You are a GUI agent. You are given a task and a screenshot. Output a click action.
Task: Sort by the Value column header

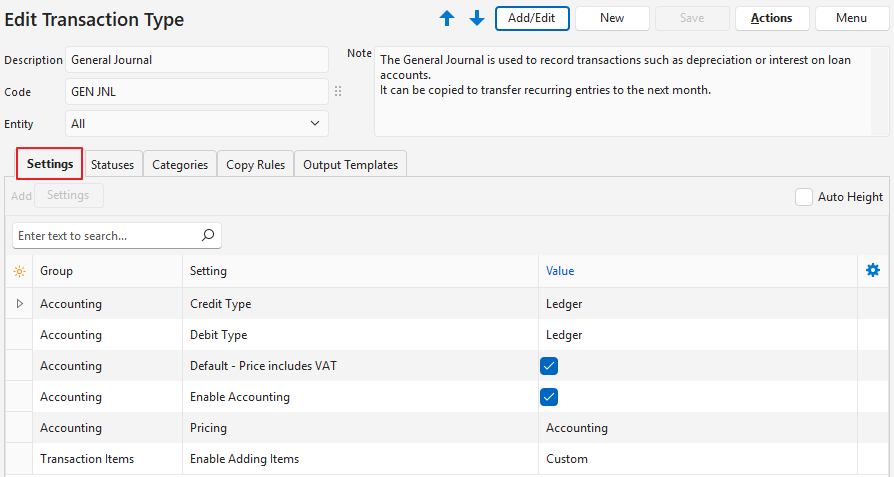(x=560, y=271)
